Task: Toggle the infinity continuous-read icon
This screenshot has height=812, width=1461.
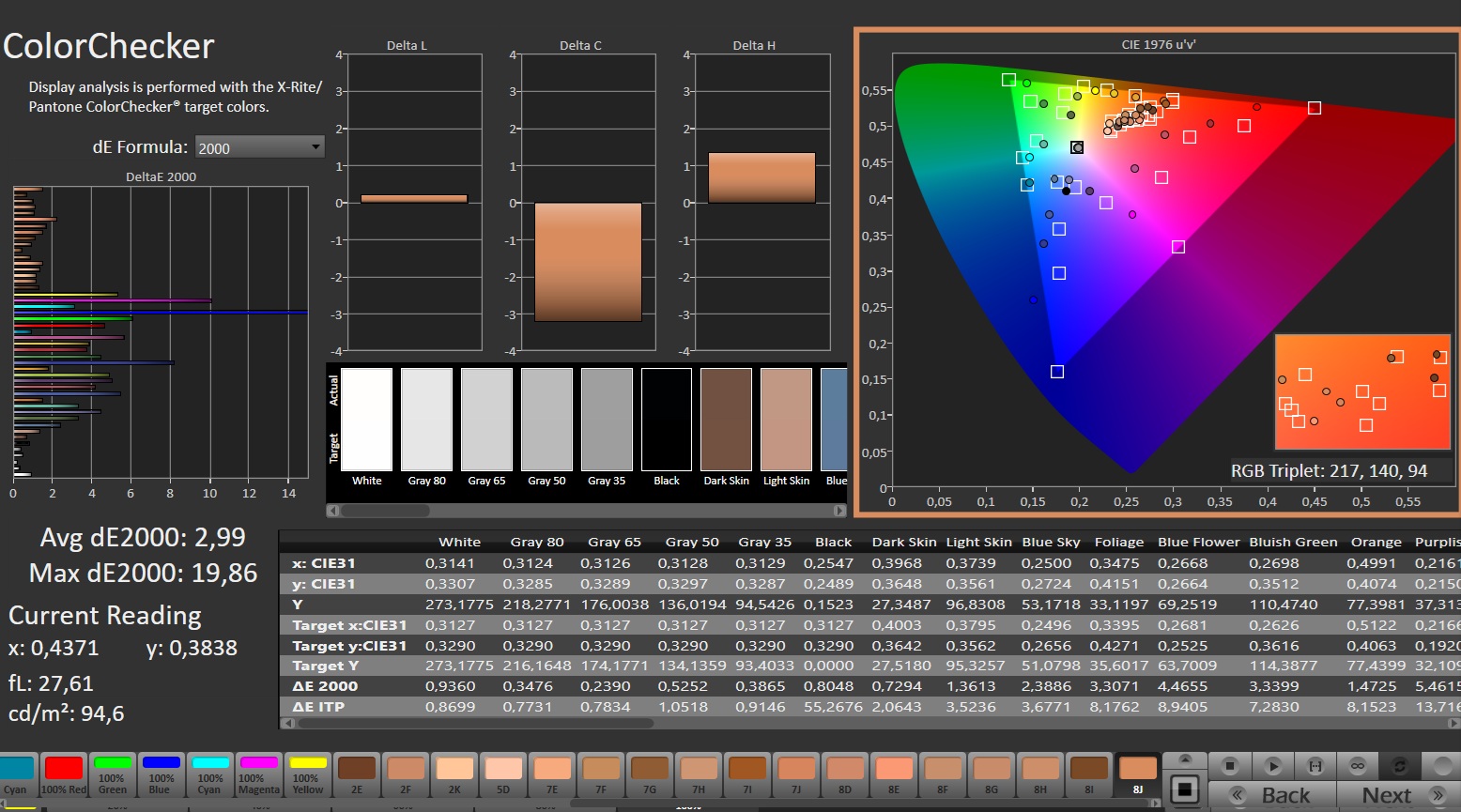Action: tap(1358, 766)
